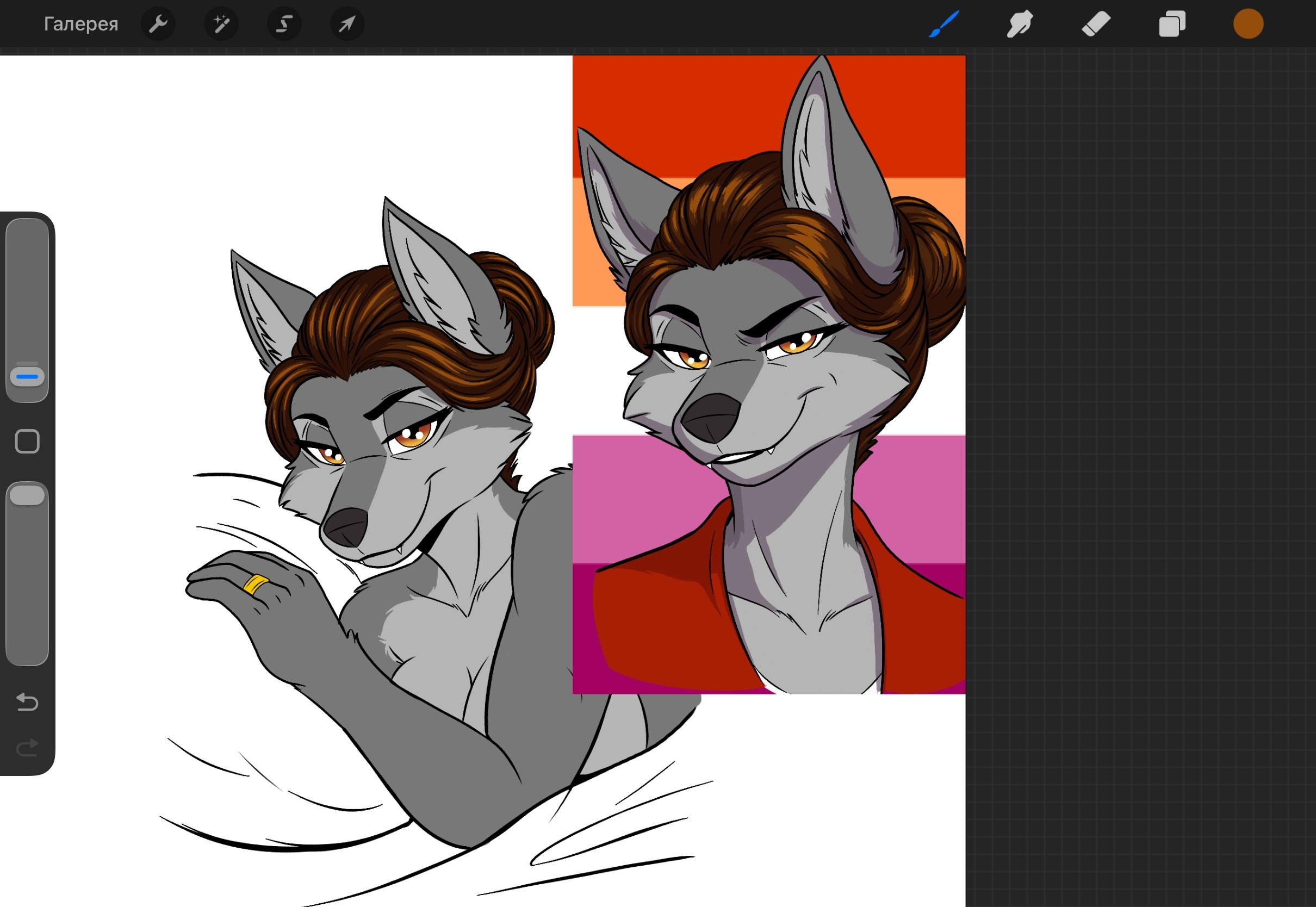Tap the square Modify button in sidebar
The image size is (1316, 907).
pyautogui.click(x=27, y=441)
